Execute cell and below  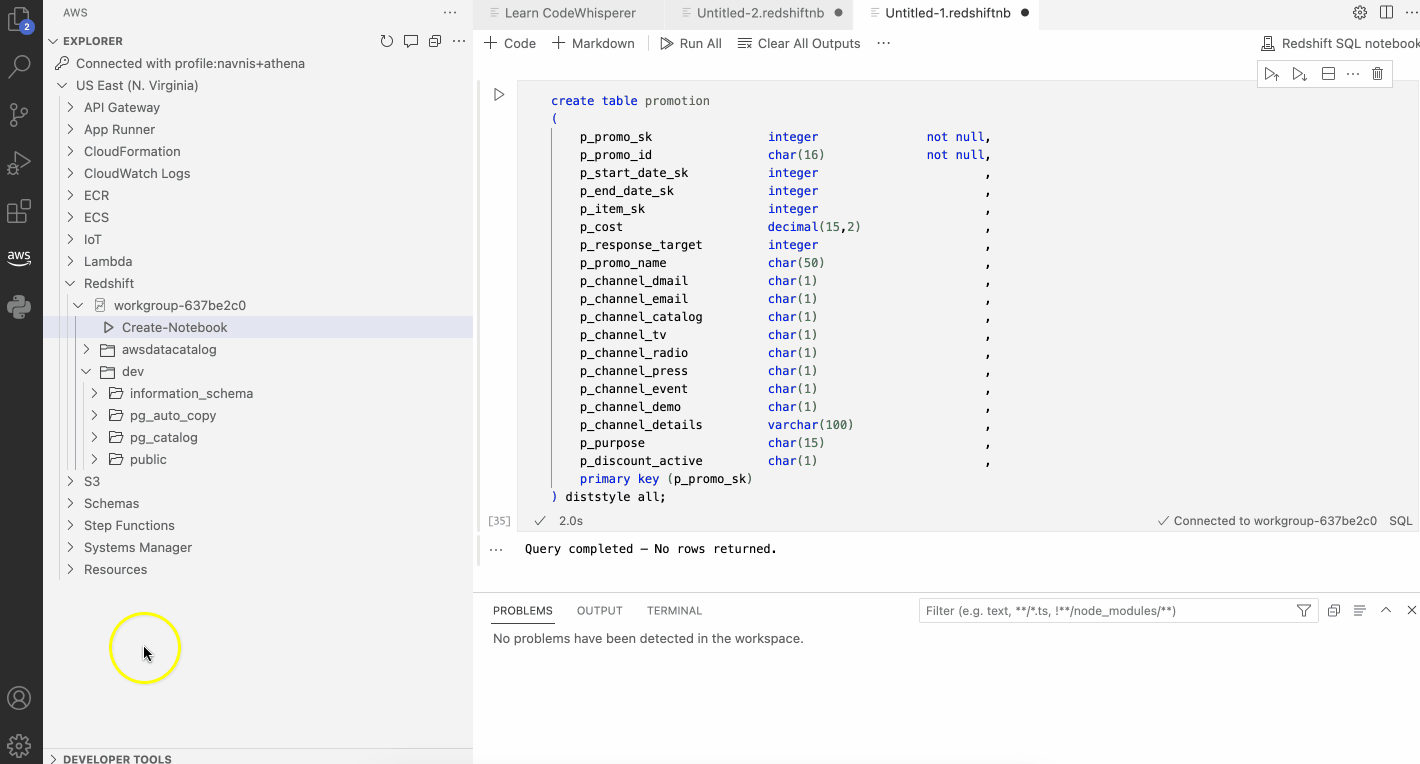[x=1299, y=74]
